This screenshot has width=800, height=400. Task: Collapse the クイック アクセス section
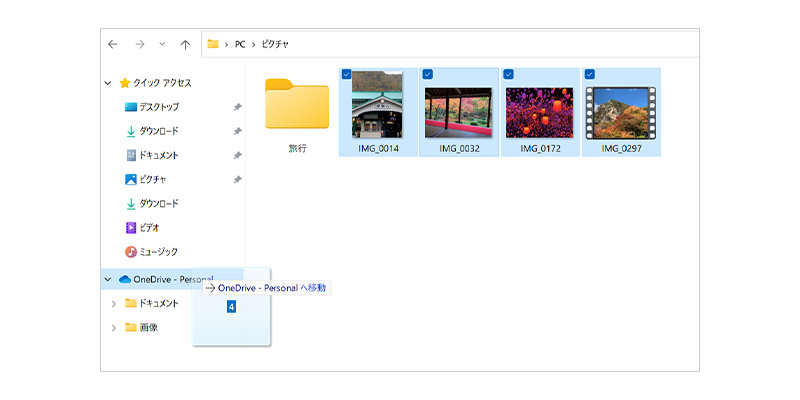coord(108,83)
